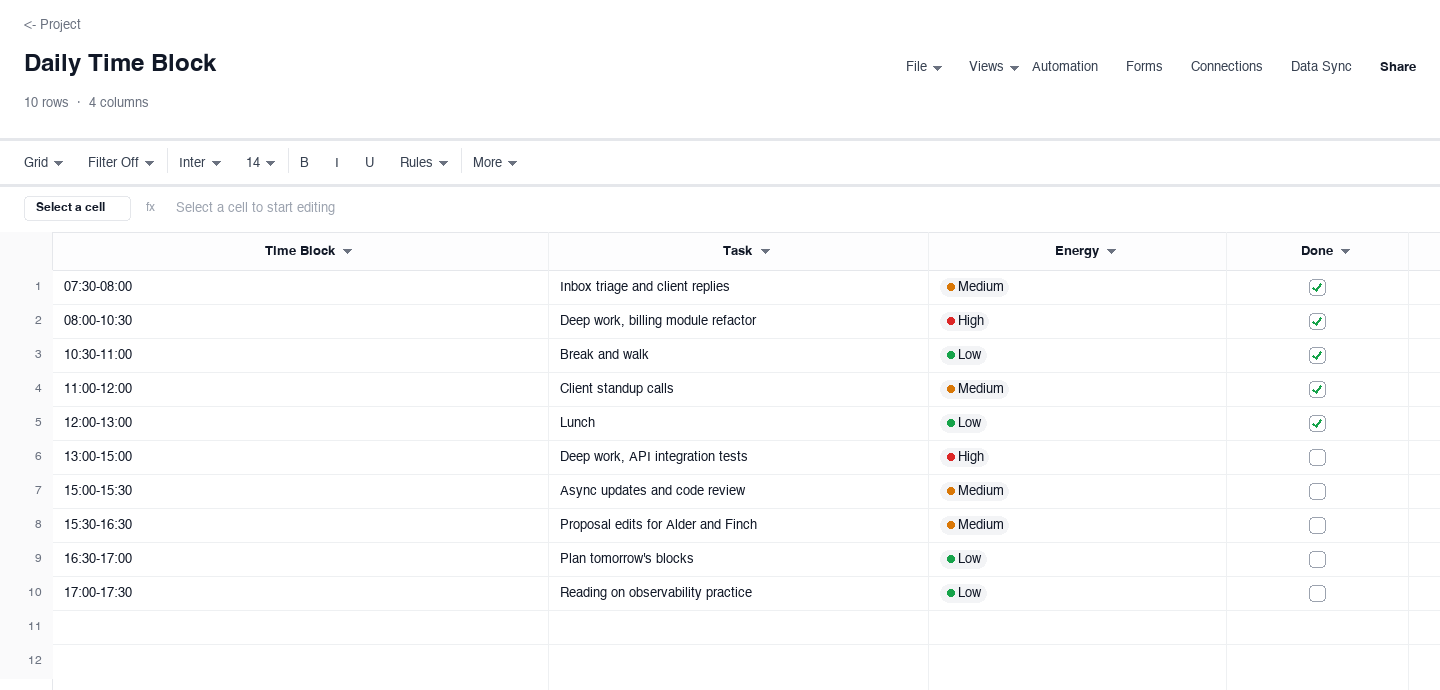This screenshot has width=1440, height=690.
Task: Select the 16:30-17:00 time block cell
Action: [x=300, y=559]
